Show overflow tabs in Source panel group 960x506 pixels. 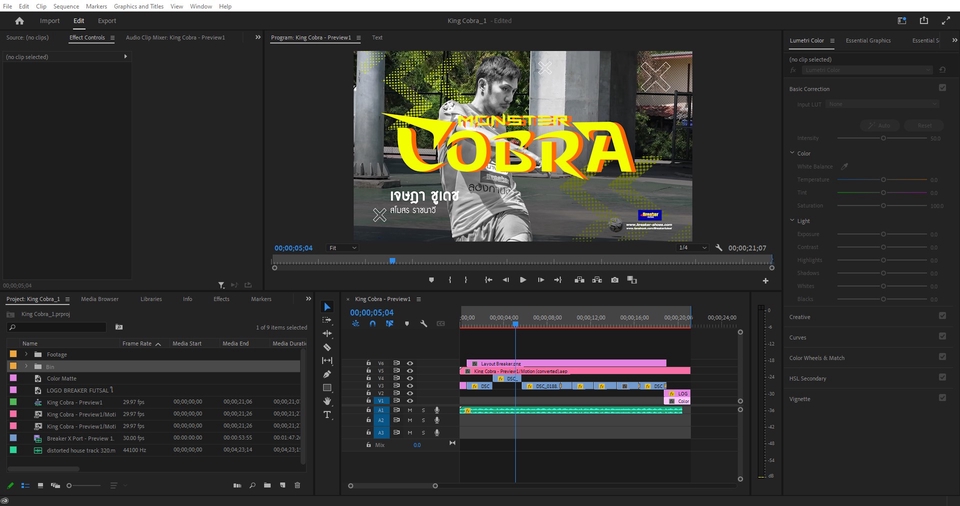tap(258, 37)
